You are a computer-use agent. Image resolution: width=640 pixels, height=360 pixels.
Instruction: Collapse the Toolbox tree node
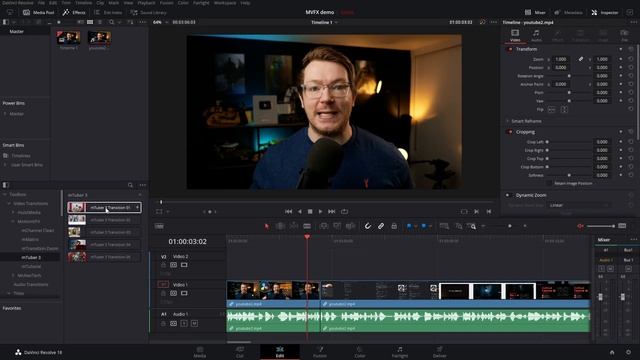(5, 195)
